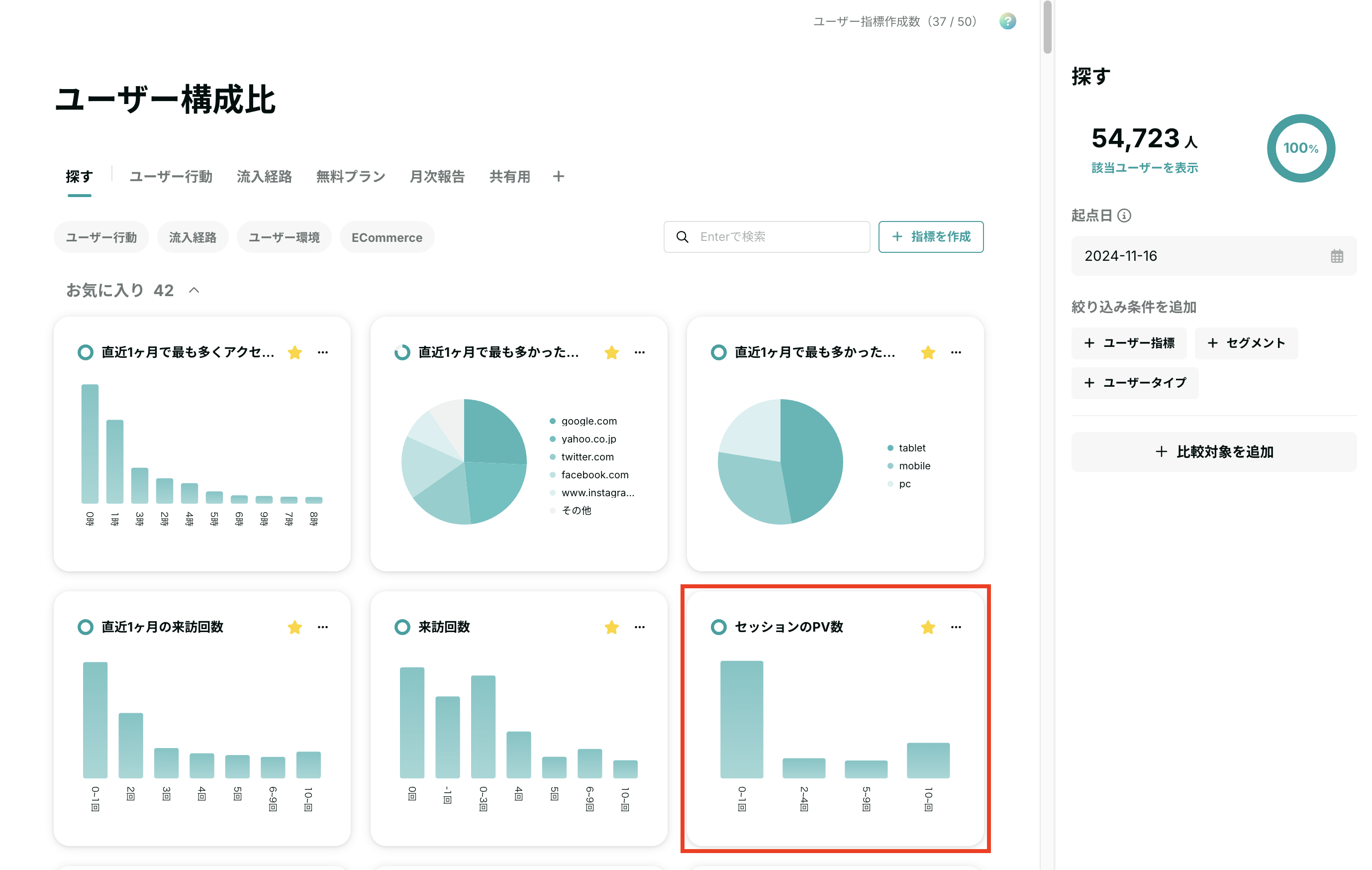
Task: Click 比較対象を追加 button
Action: pyautogui.click(x=1214, y=451)
